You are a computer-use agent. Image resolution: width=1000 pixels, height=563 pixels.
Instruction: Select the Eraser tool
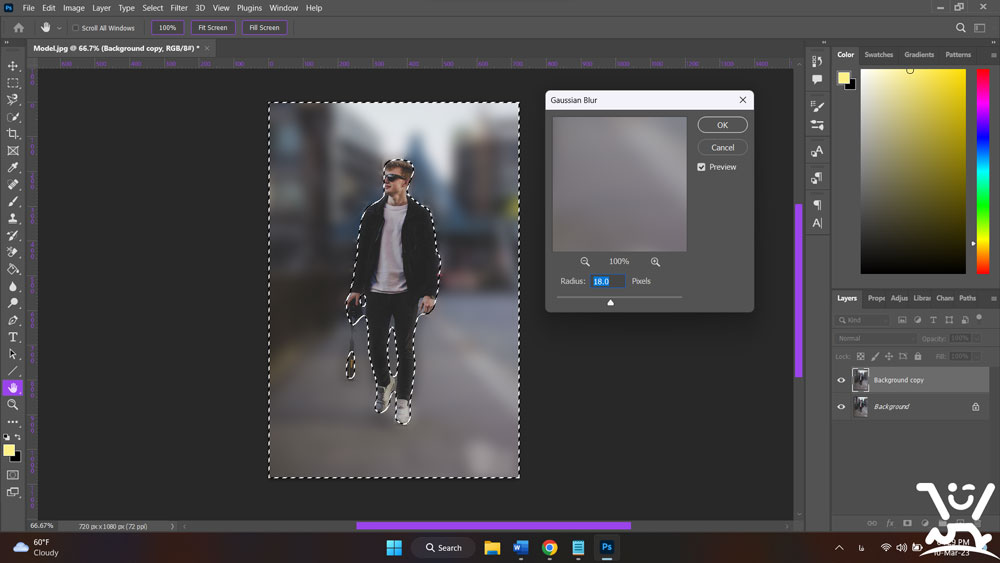point(13,252)
